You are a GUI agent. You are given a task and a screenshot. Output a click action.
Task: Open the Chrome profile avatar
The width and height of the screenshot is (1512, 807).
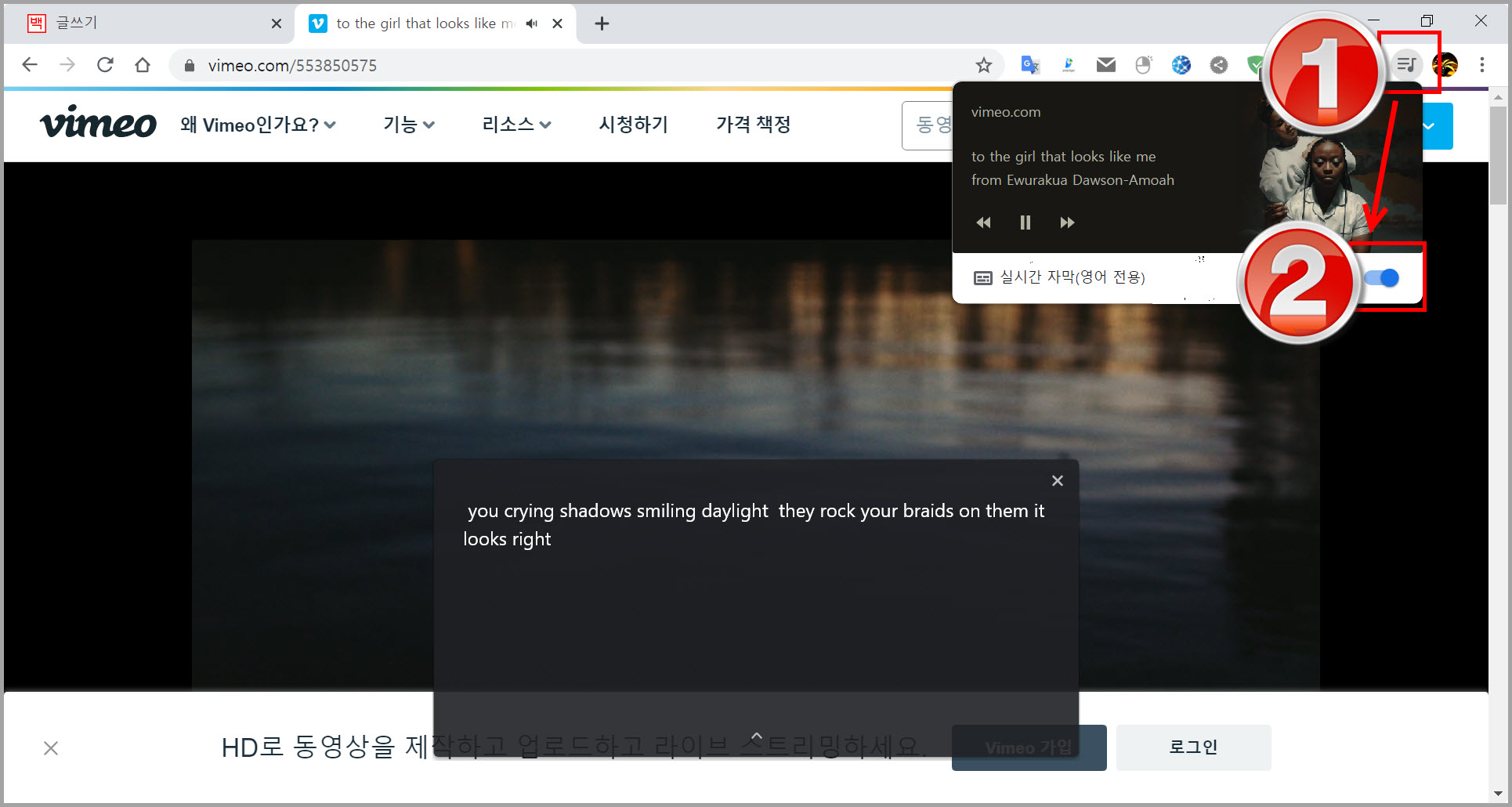[x=1445, y=65]
